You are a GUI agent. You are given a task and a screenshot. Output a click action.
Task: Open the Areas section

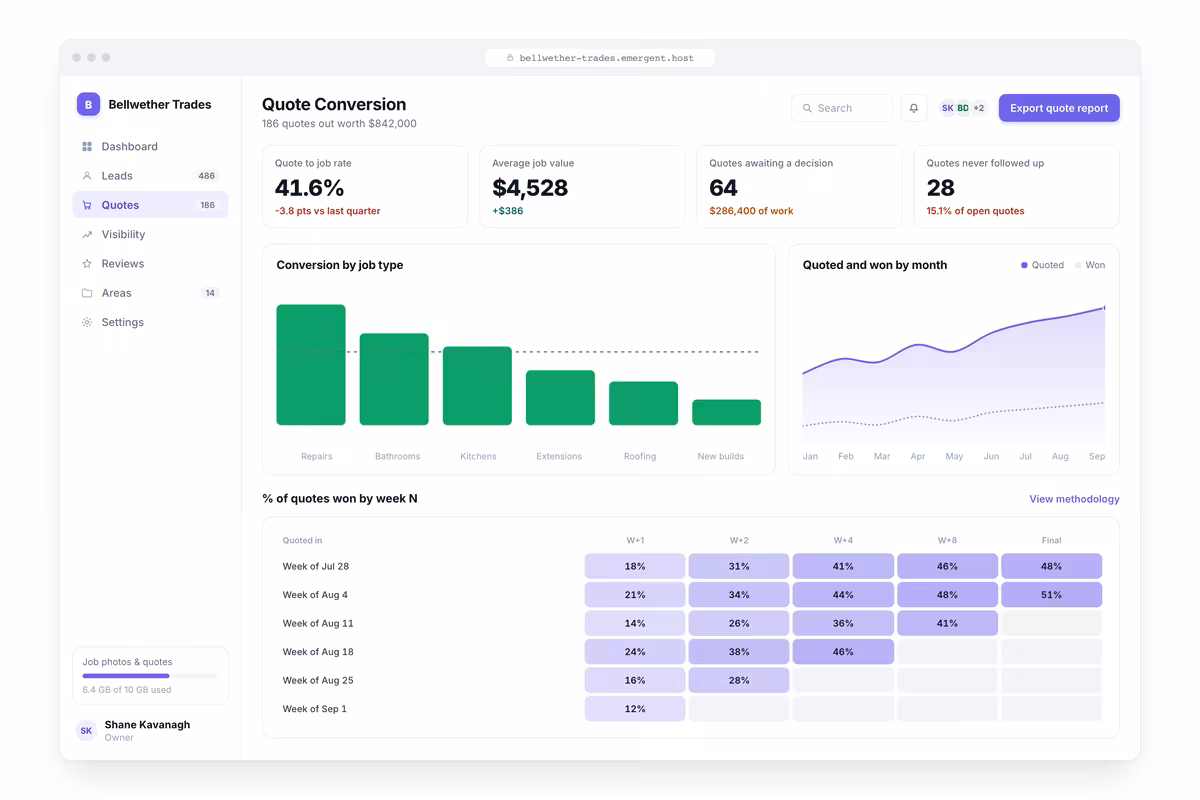150,293
